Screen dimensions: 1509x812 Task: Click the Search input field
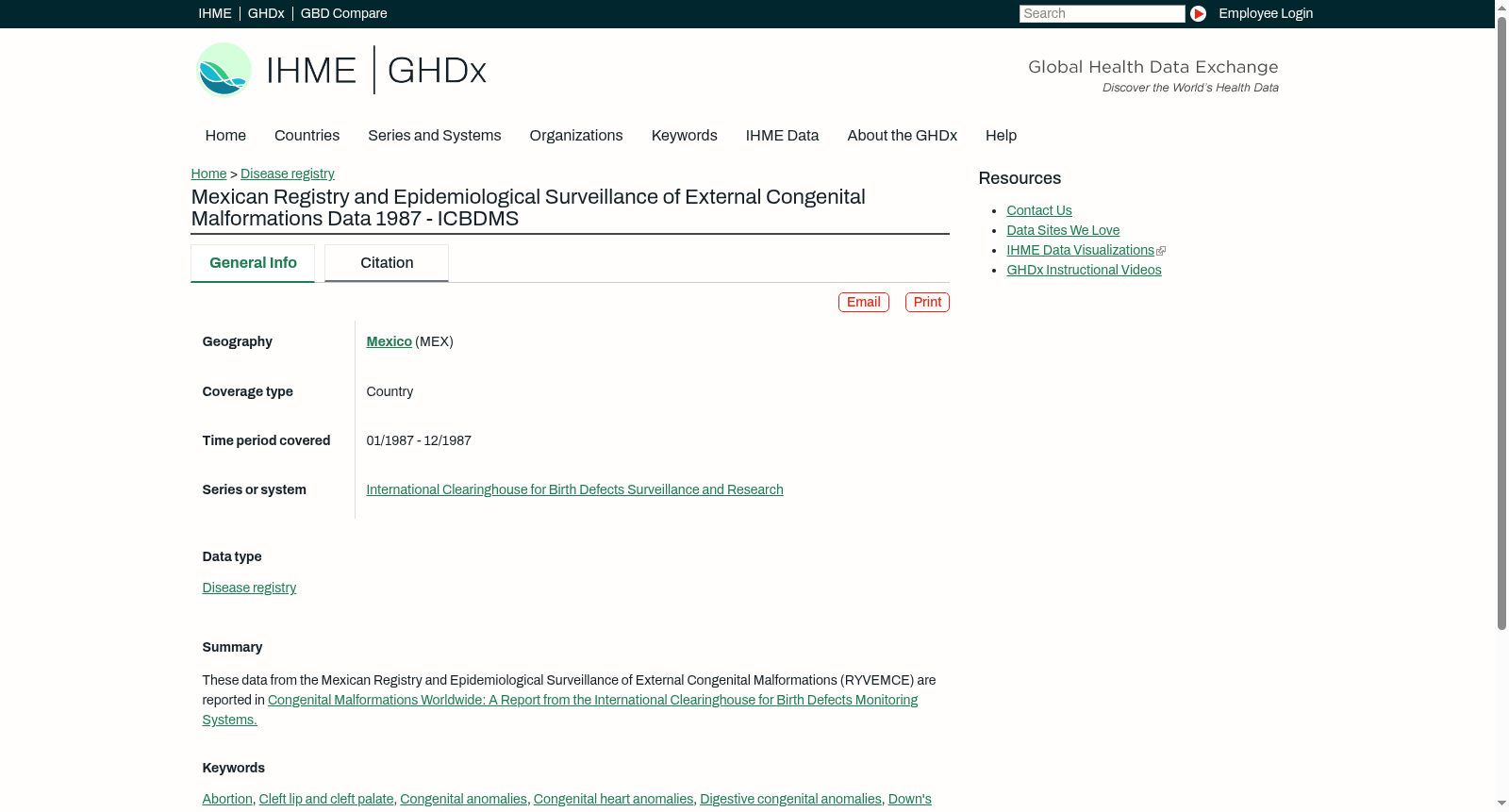[1102, 13]
